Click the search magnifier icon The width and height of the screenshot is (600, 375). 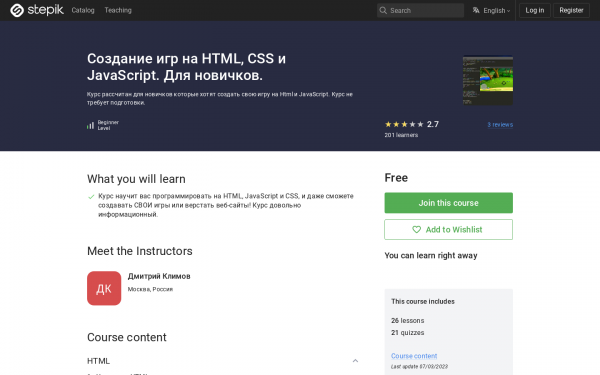(x=383, y=10)
